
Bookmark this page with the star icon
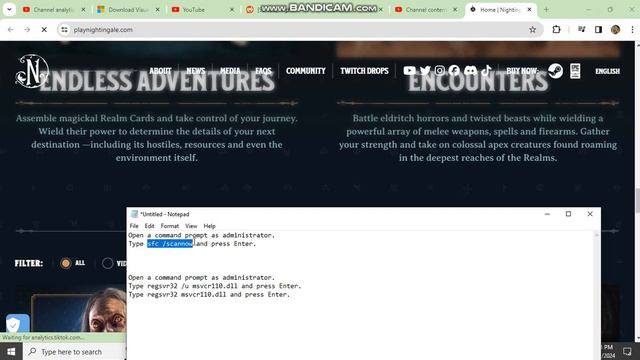[532, 29]
